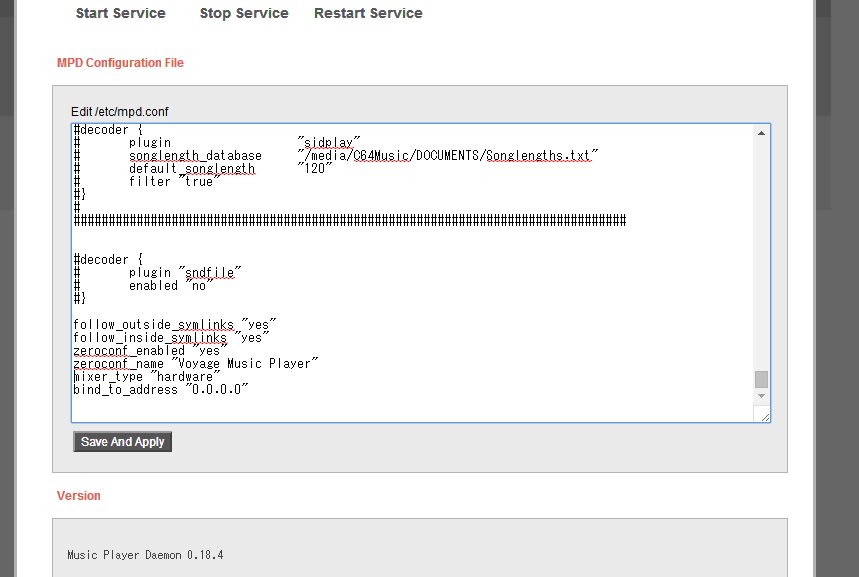Choose Restart Service
Image resolution: width=859 pixels, height=577 pixels.
coord(368,13)
